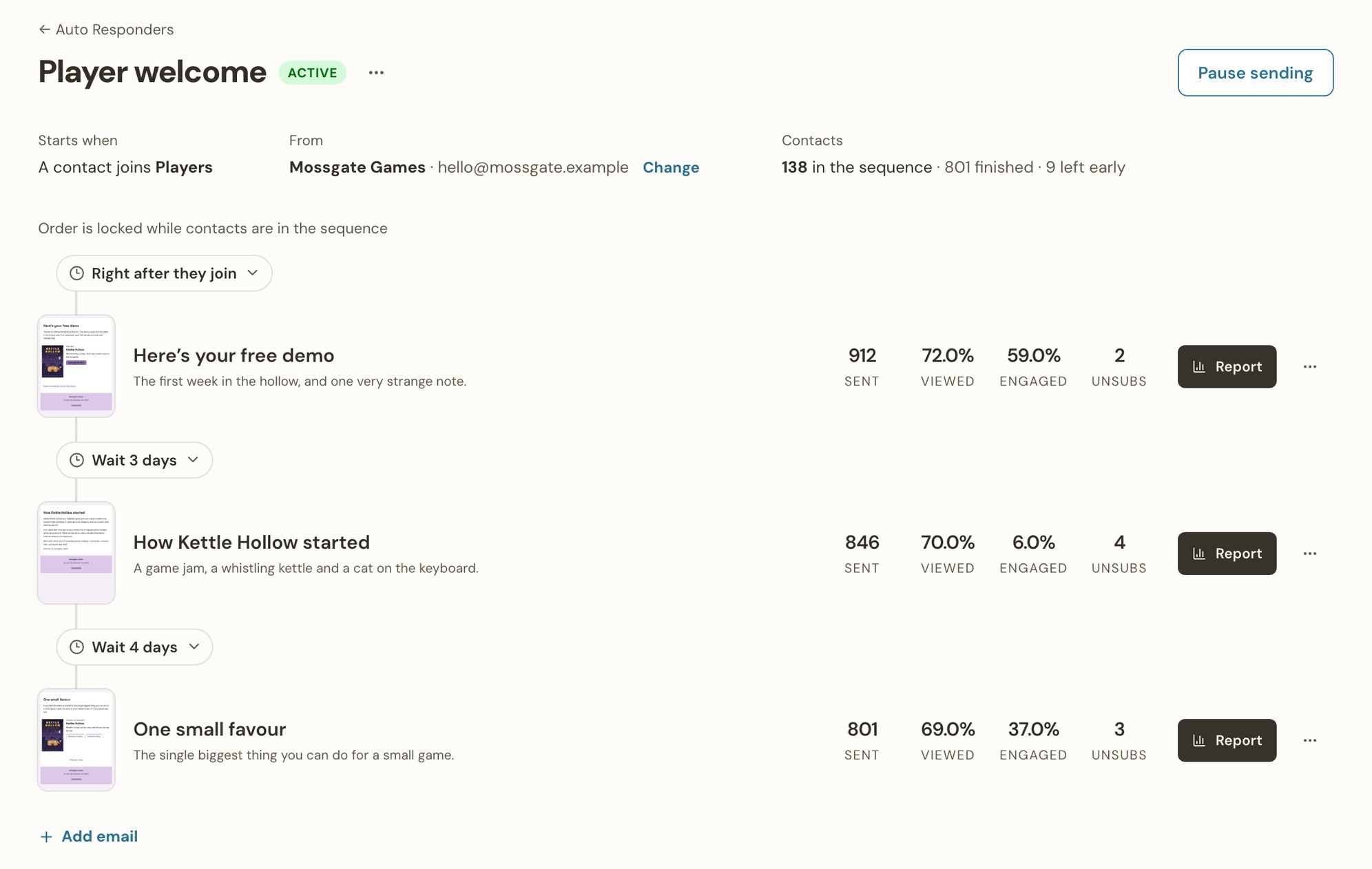Click the 2 UNSUBS stat

click(1119, 366)
